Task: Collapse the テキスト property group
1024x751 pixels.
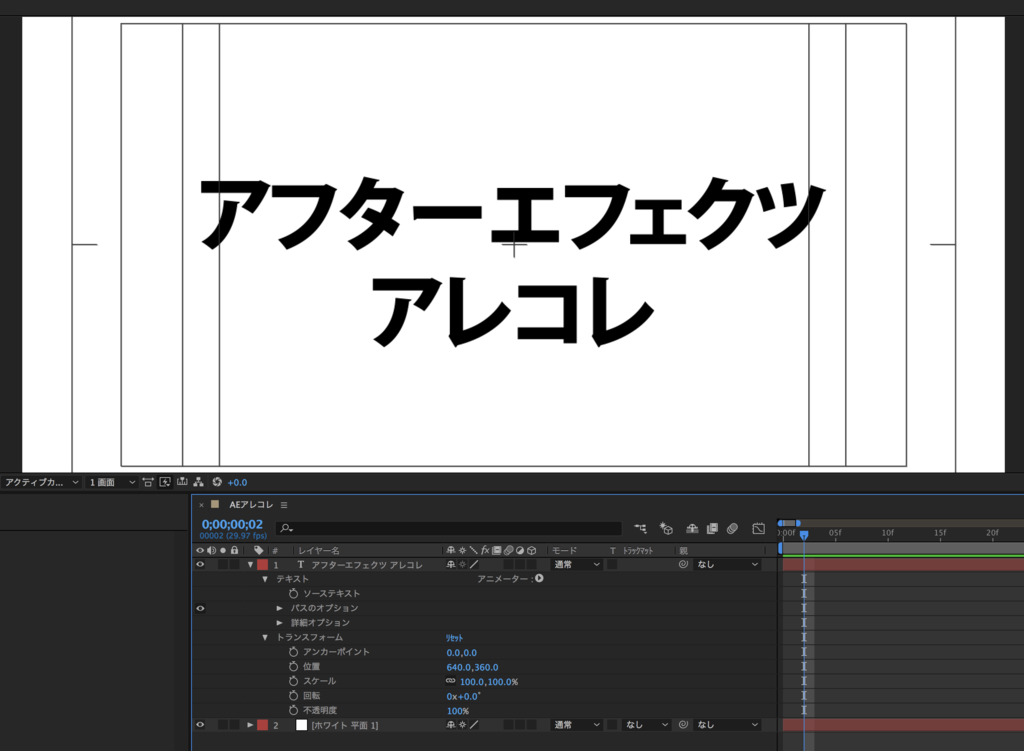Action: [x=264, y=579]
